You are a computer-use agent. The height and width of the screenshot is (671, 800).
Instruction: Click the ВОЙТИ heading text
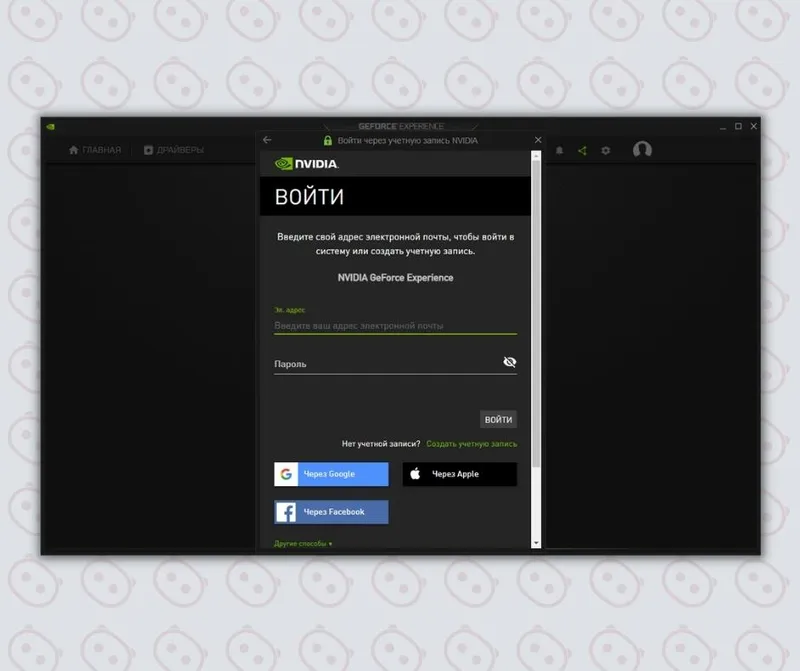[x=309, y=196]
